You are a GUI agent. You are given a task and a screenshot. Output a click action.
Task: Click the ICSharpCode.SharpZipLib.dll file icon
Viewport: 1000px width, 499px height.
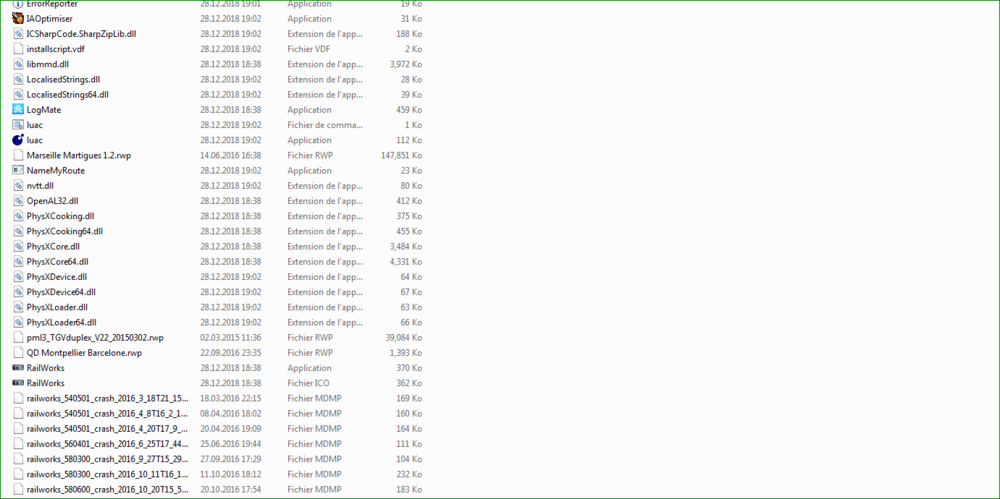18,34
